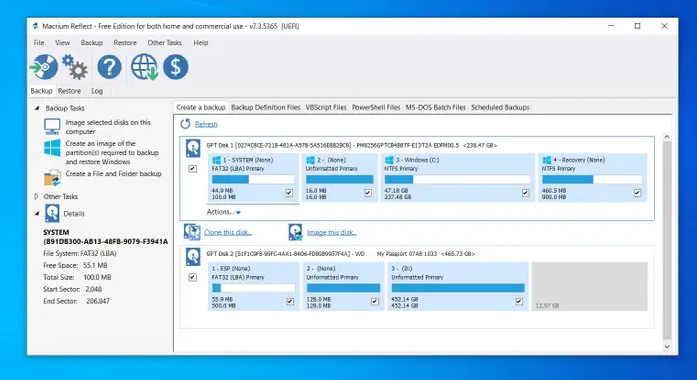Click the Windows flag on 4 - Recovery partition
The image size is (697, 380).
547,160
